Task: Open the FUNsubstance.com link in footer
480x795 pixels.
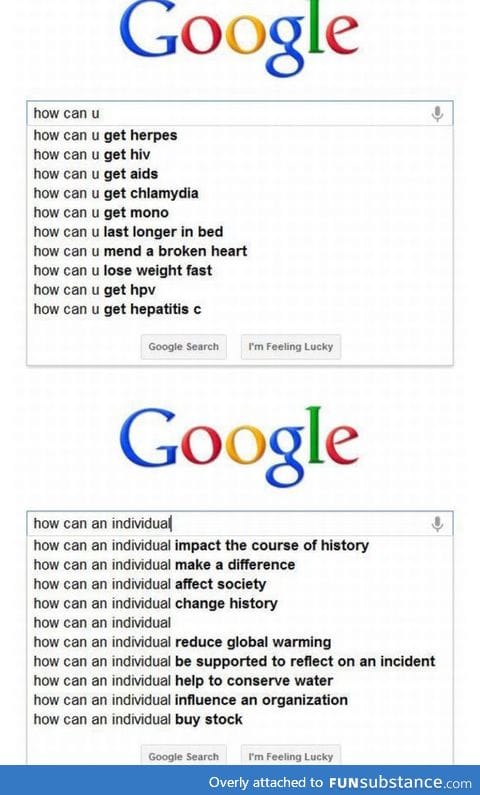Action: click(400, 782)
